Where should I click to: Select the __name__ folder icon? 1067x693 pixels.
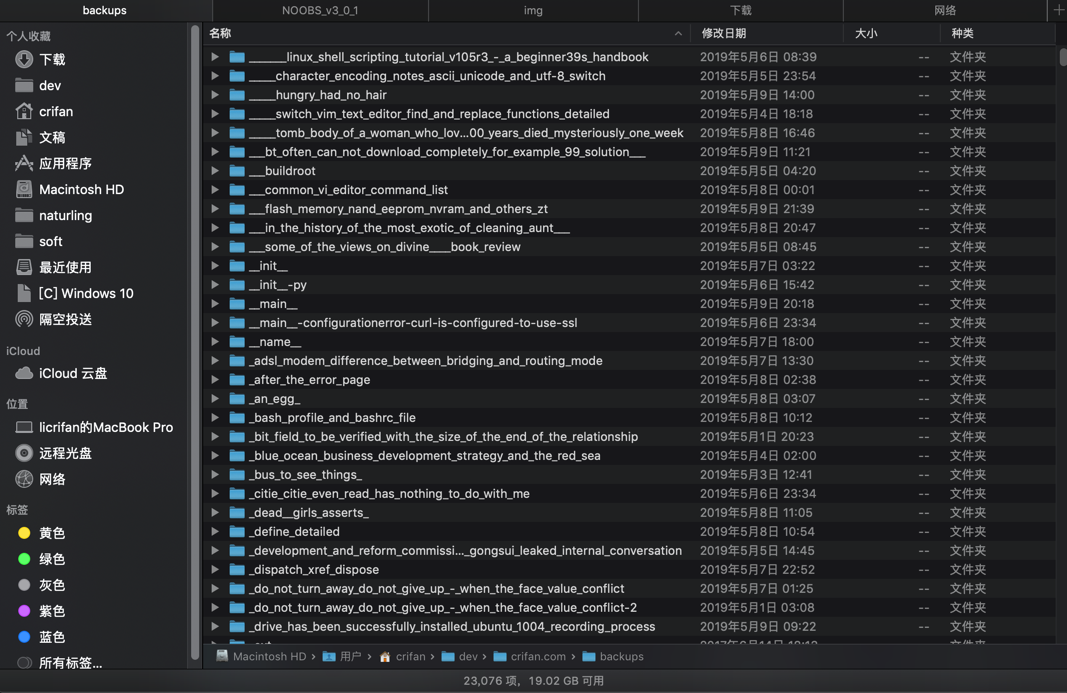pos(237,342)
